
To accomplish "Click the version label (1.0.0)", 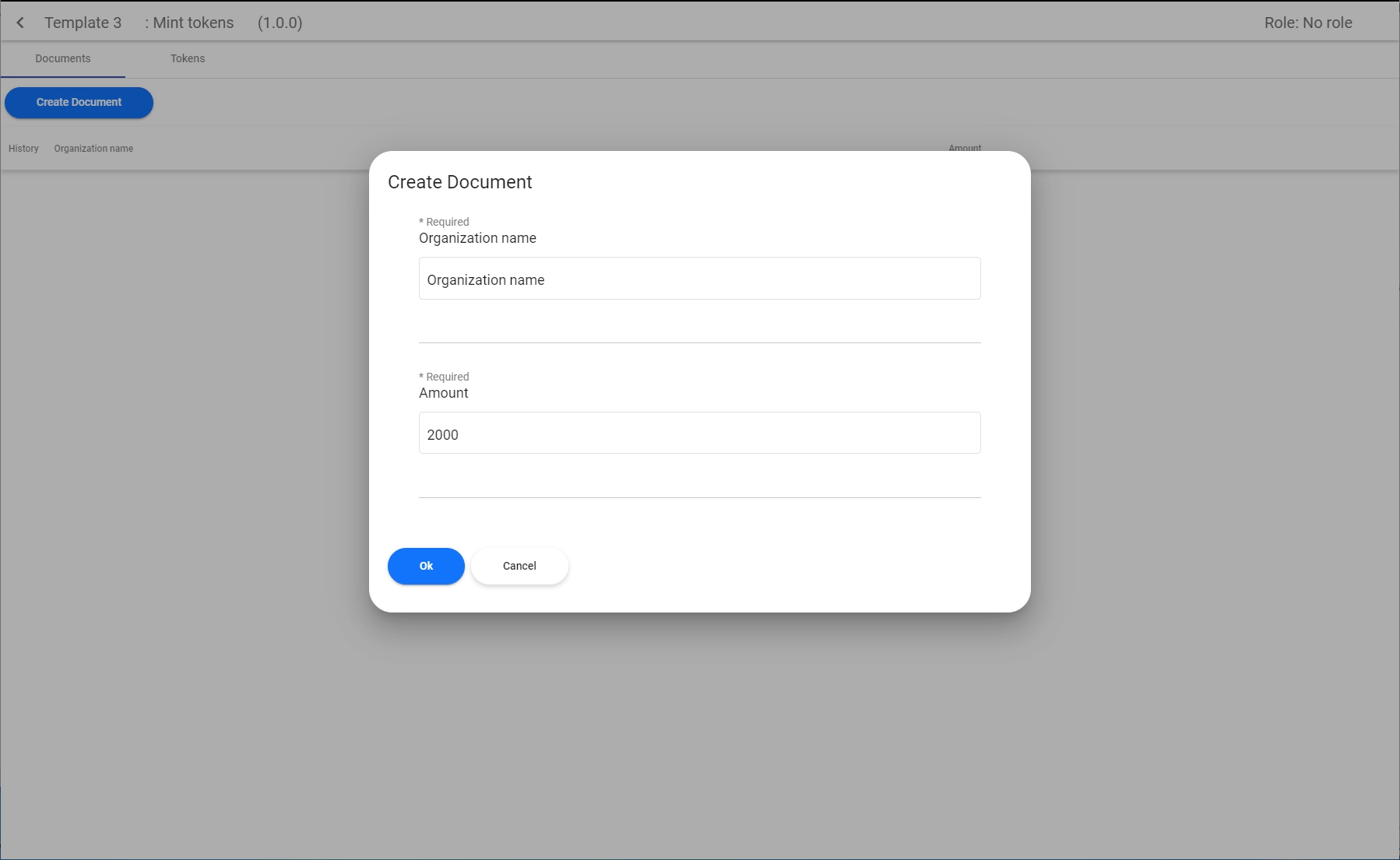I will [x=280, y=23].
